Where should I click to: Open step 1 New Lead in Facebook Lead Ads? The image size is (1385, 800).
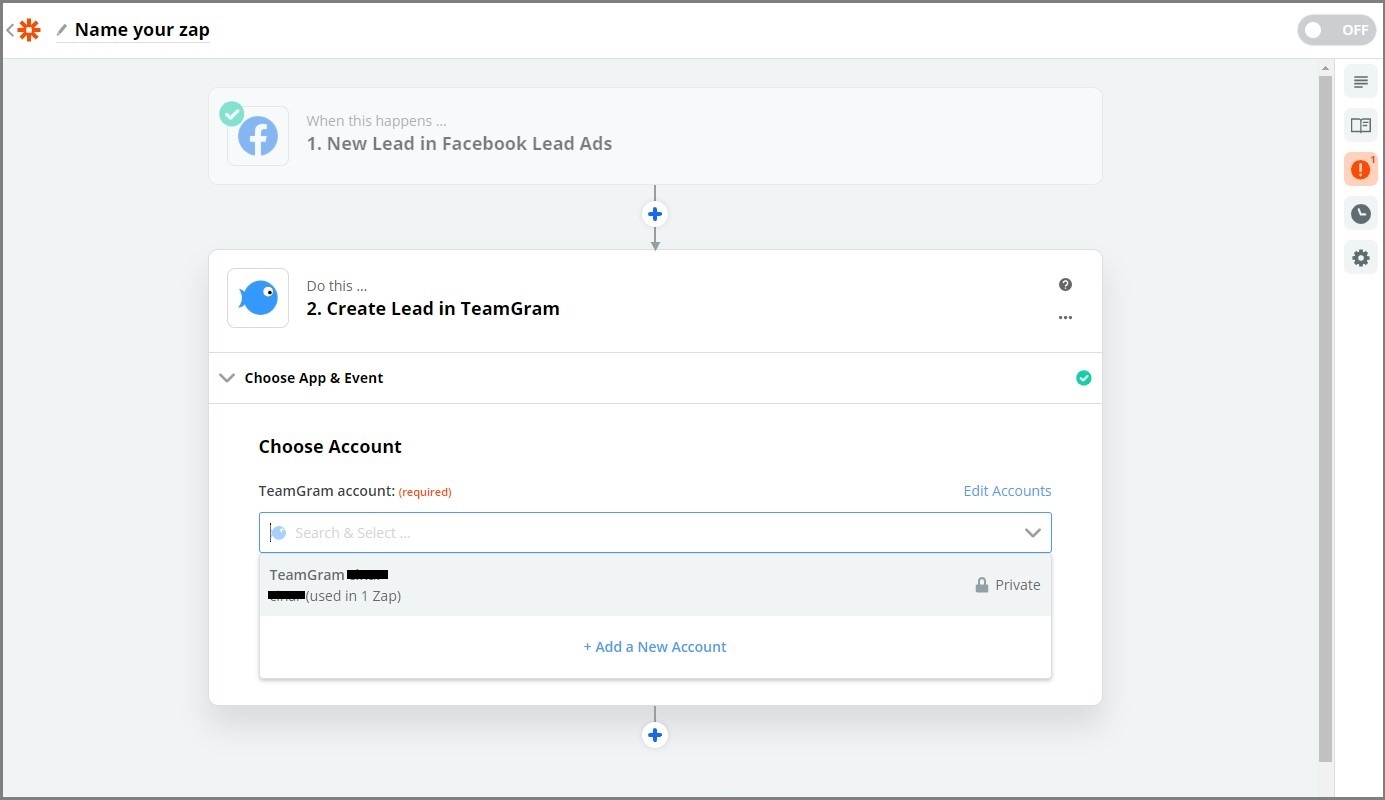(655, 136)
